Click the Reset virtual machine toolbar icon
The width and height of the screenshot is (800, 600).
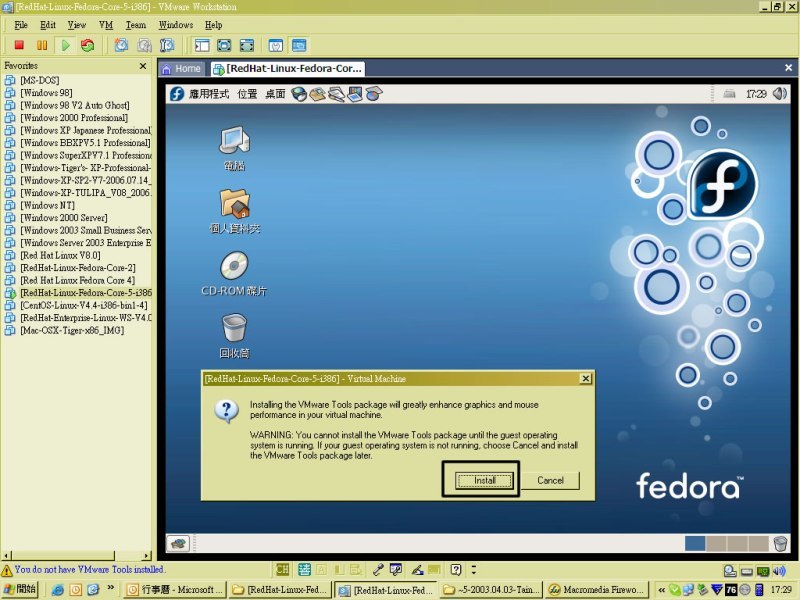pyautogui.click(x=88, y=45)
